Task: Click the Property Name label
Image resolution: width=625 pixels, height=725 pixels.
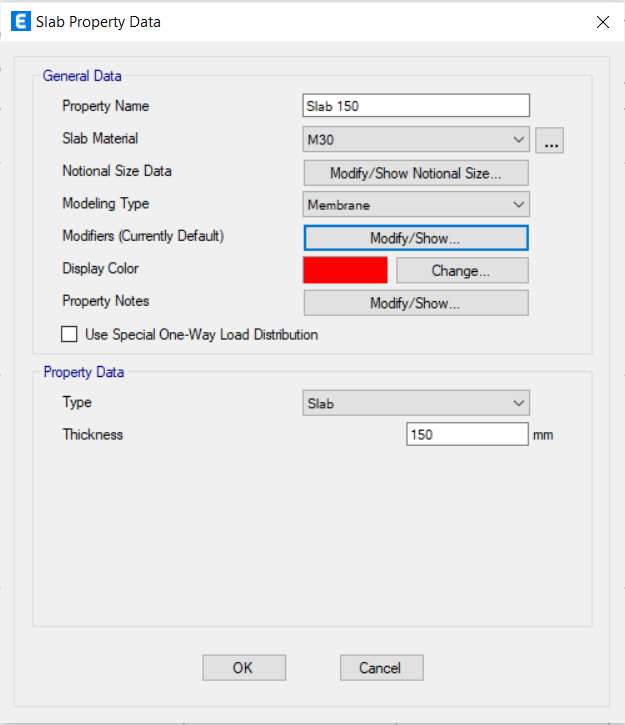Action: [106, 106]
